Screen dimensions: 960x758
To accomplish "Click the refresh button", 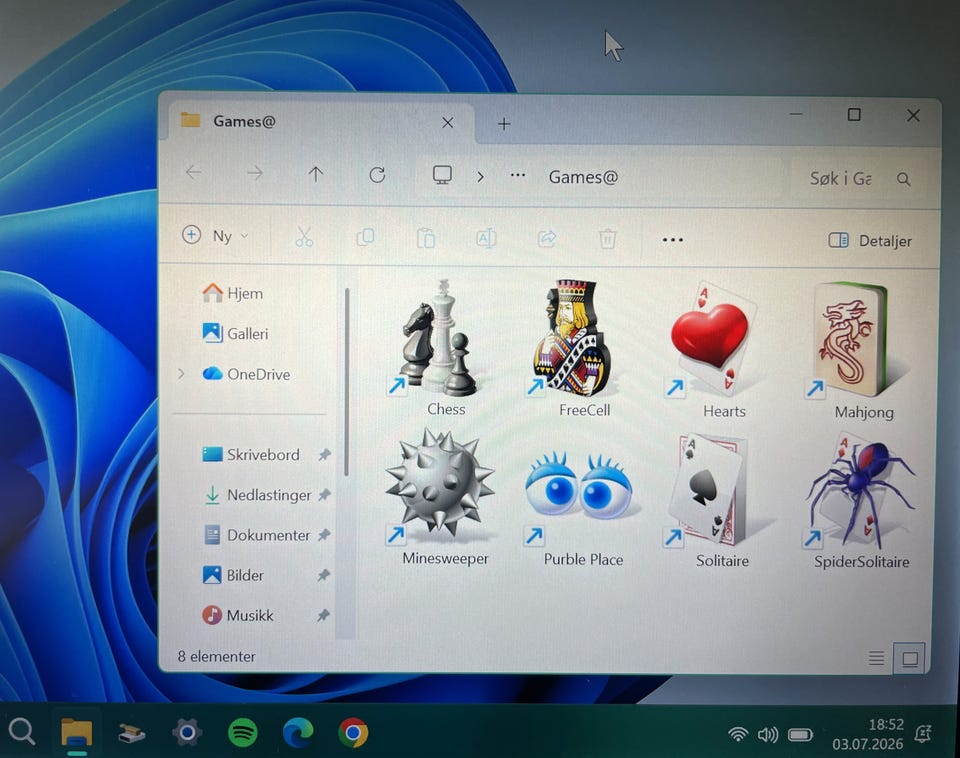I will [377, 175].
